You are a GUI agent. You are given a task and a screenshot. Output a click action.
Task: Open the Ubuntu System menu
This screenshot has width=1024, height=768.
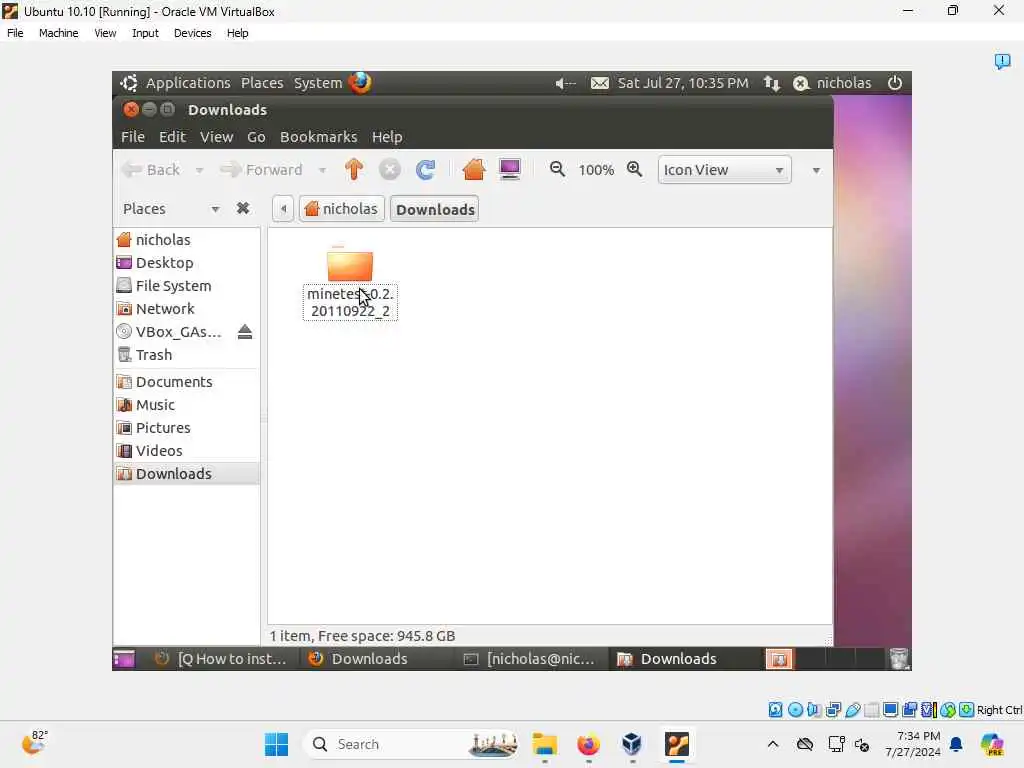318,83
